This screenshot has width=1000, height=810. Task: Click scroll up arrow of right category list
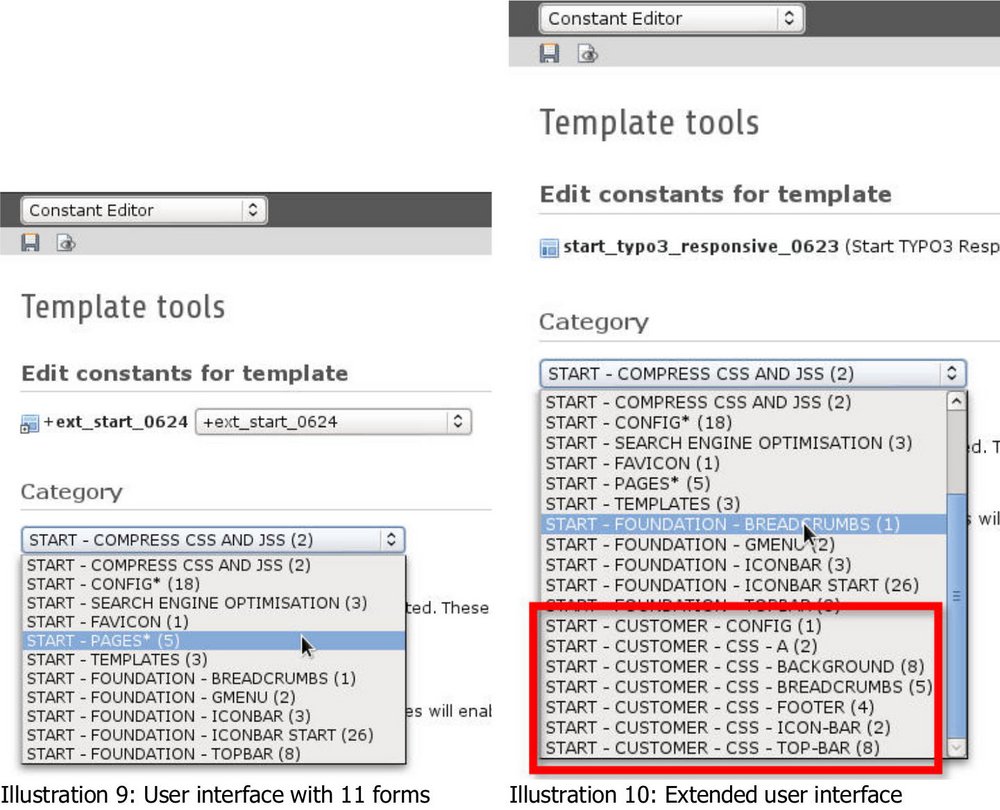click(956, 401)
